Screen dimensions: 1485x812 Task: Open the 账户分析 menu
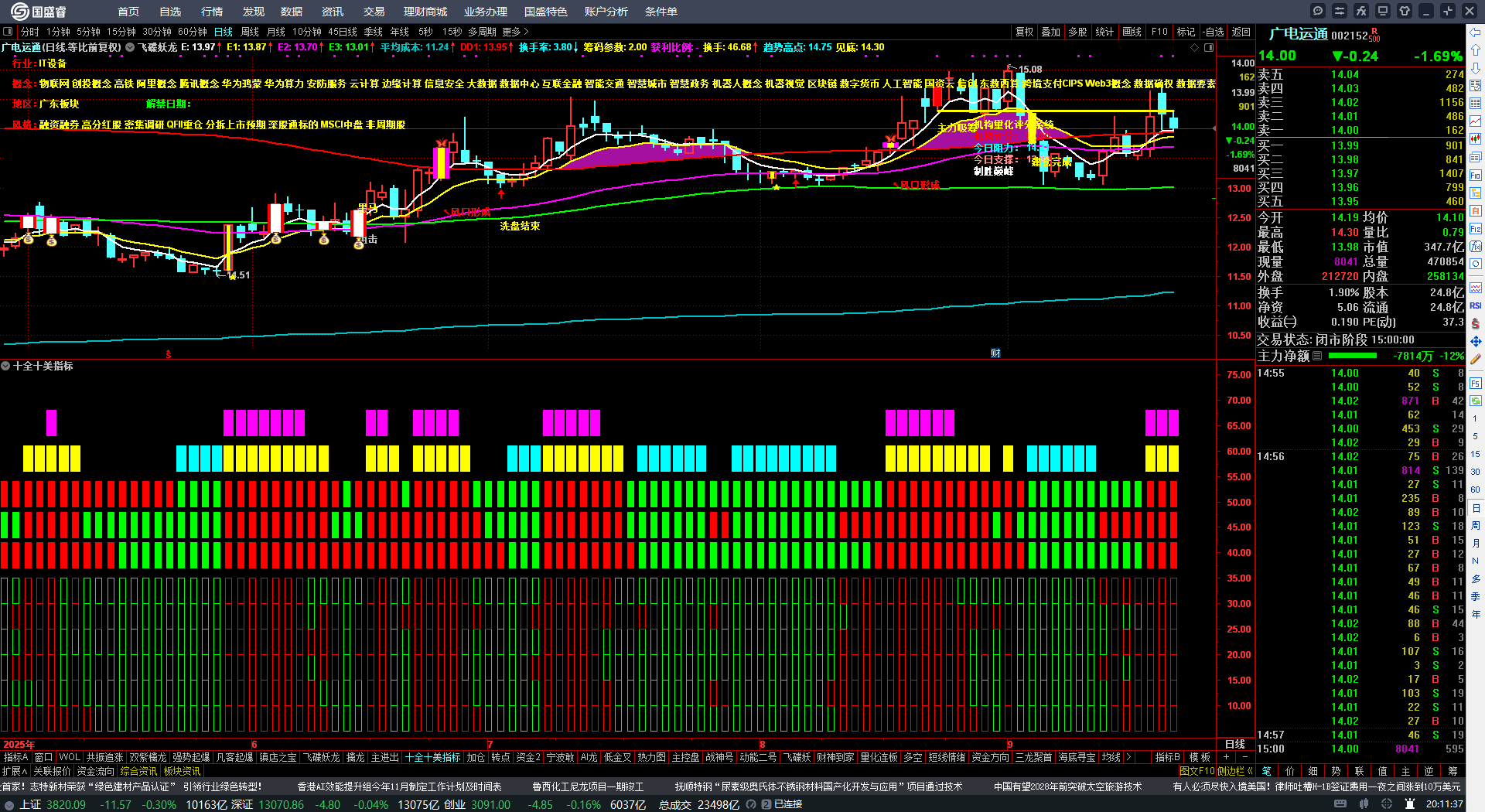[606, 12]
